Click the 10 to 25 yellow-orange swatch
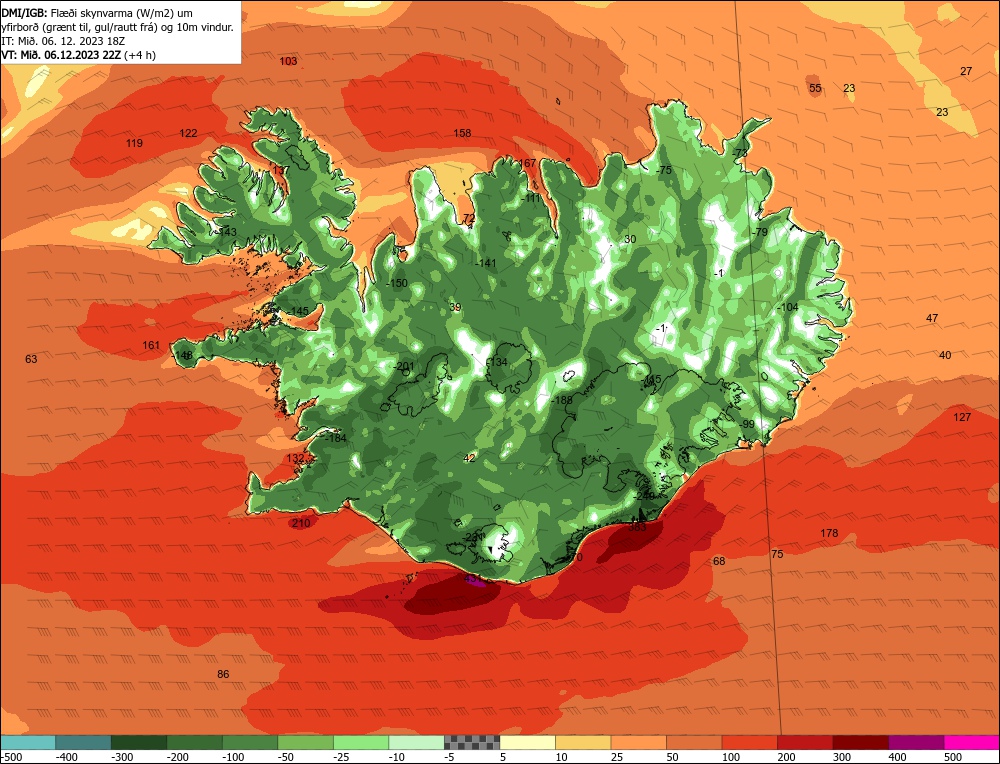Image resolution: width=1000 pixels, height=764 pixels. pos(584,742)
